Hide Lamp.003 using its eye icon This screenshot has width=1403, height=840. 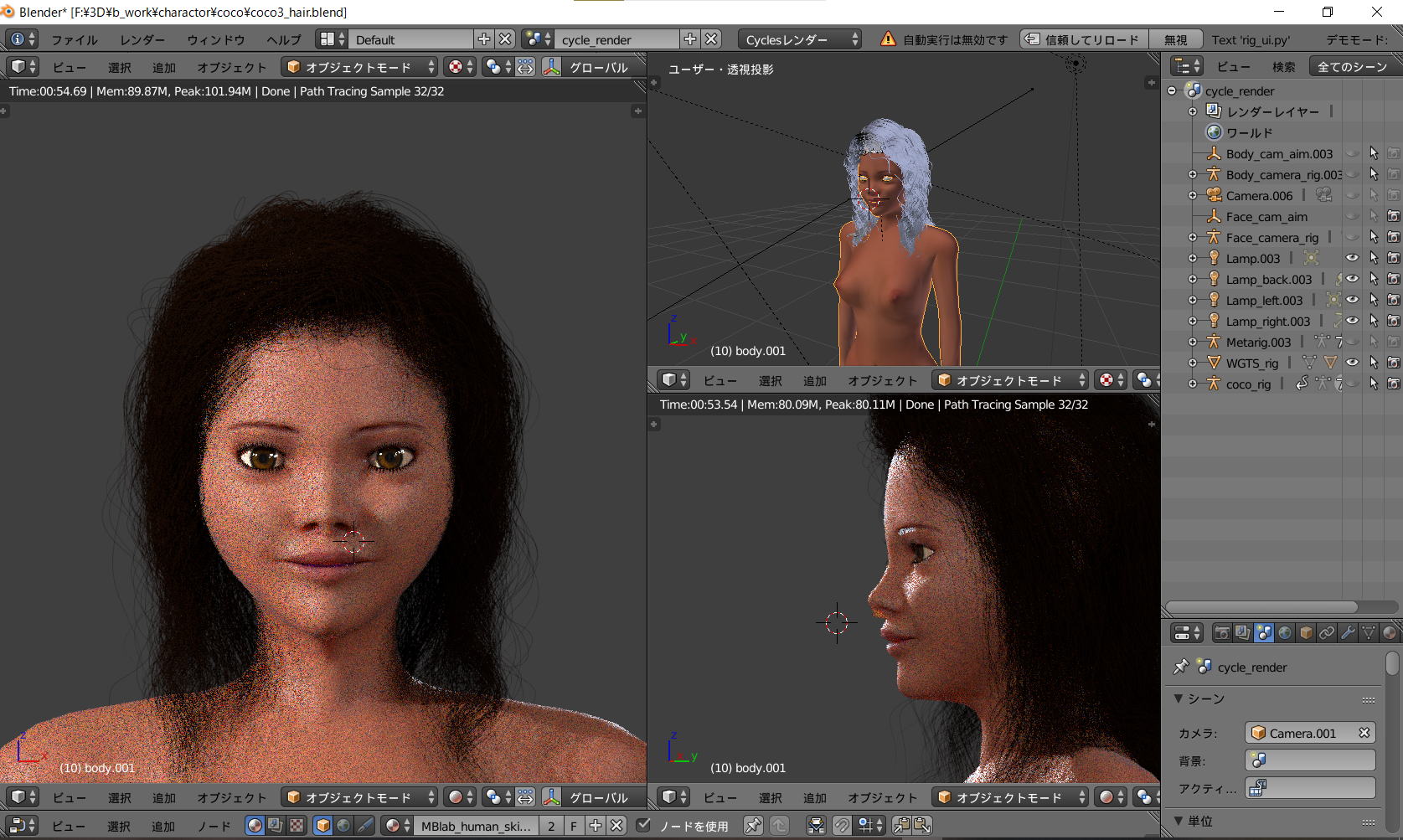tap(1352, 258)
